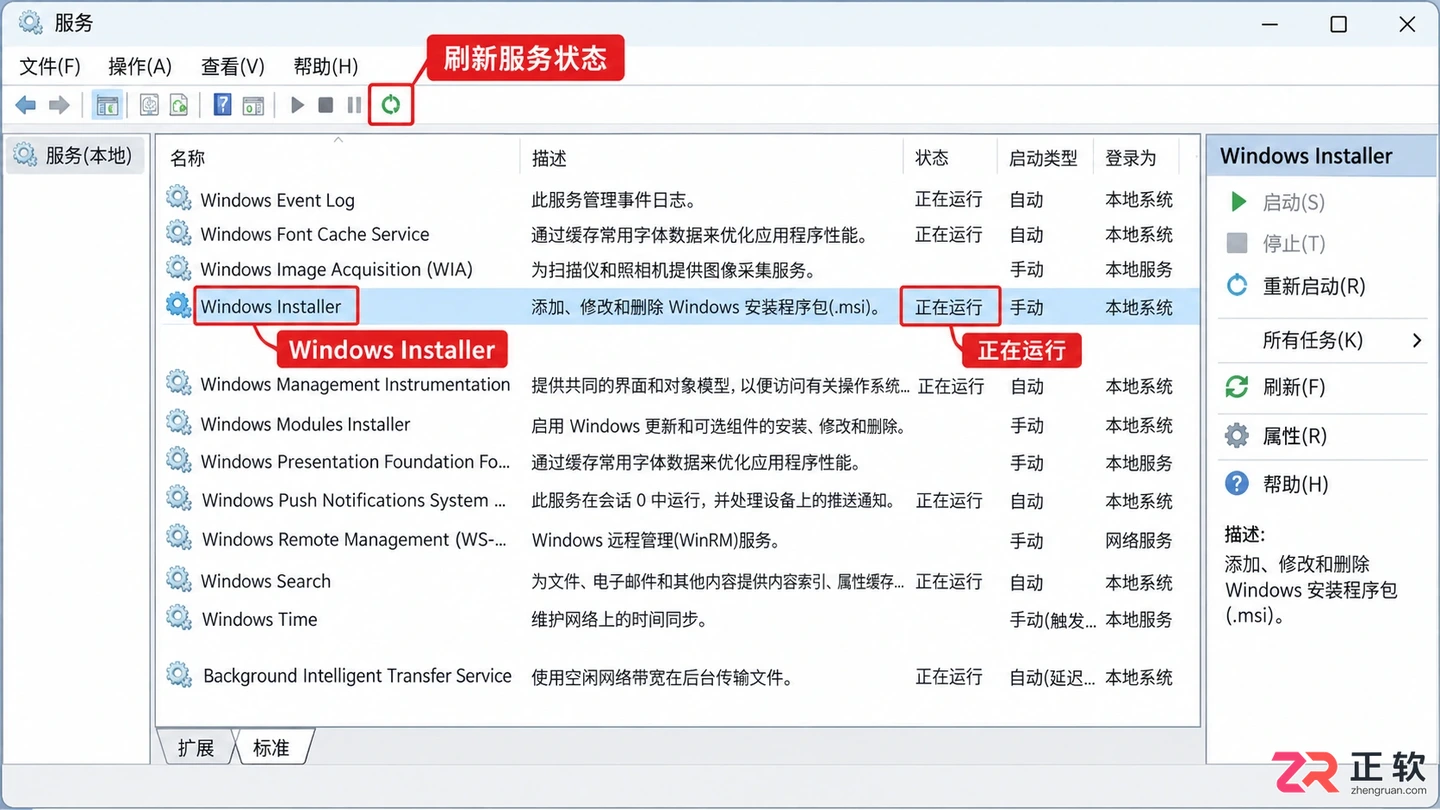Click 停止(T) in the actions pane
Viewport: 1440px width, 810px height.
coord(1294,243)
